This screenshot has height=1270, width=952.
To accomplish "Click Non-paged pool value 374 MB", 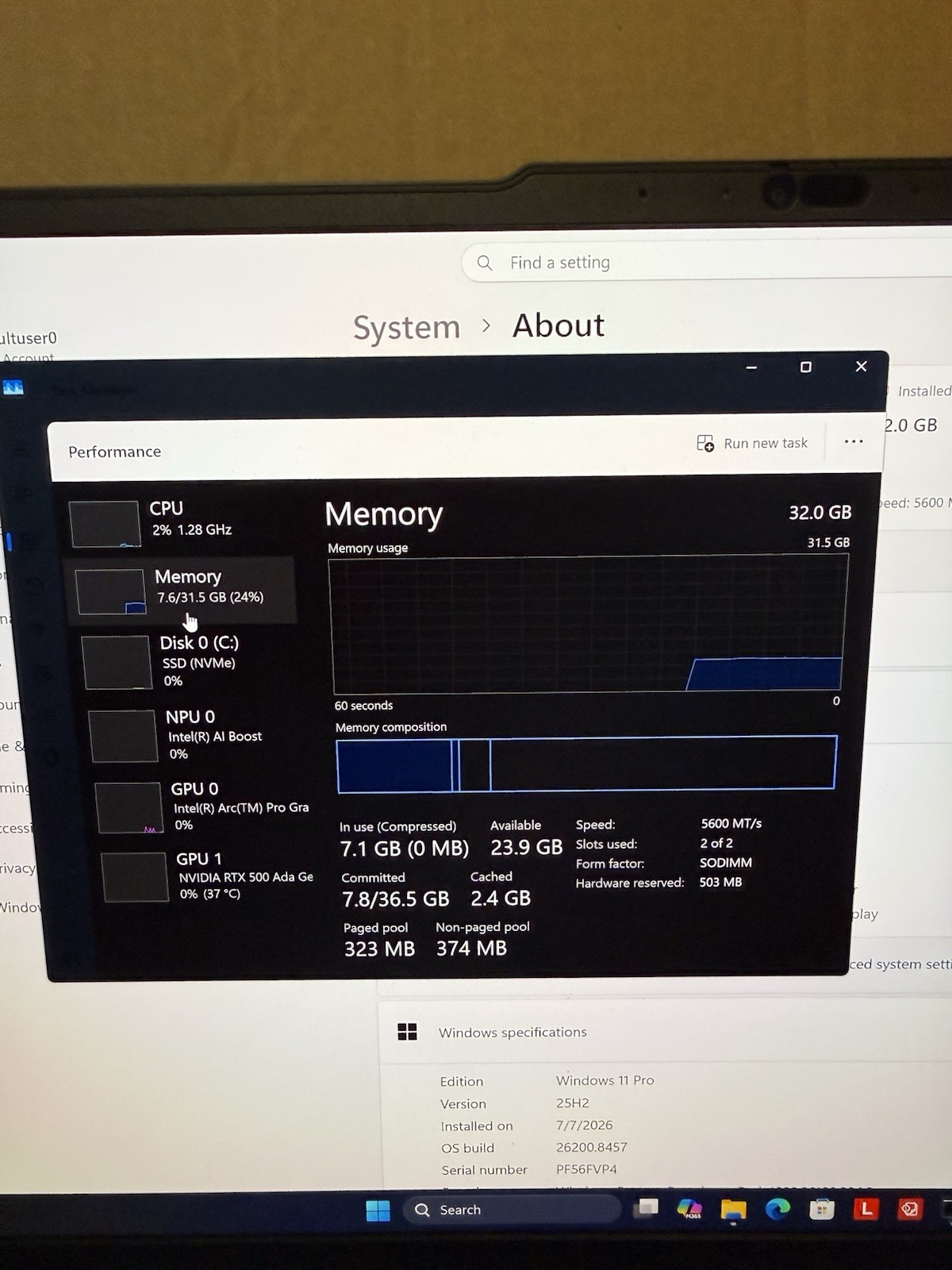I will [471, 949].
